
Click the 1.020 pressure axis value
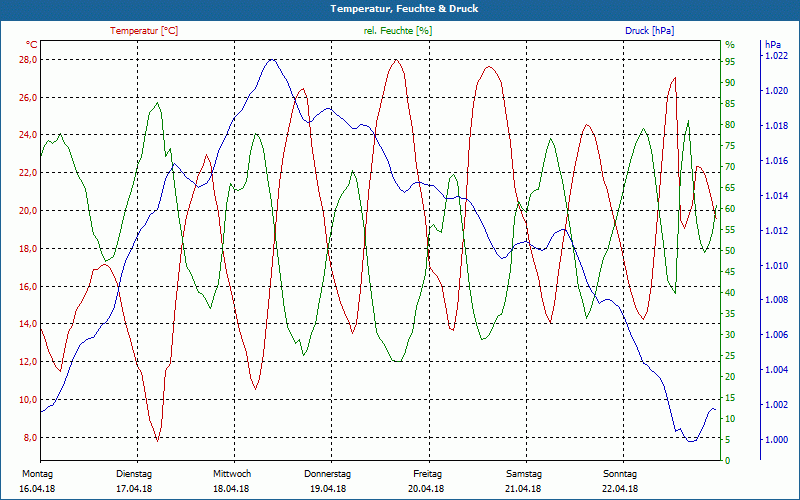(x=777, y=91)
